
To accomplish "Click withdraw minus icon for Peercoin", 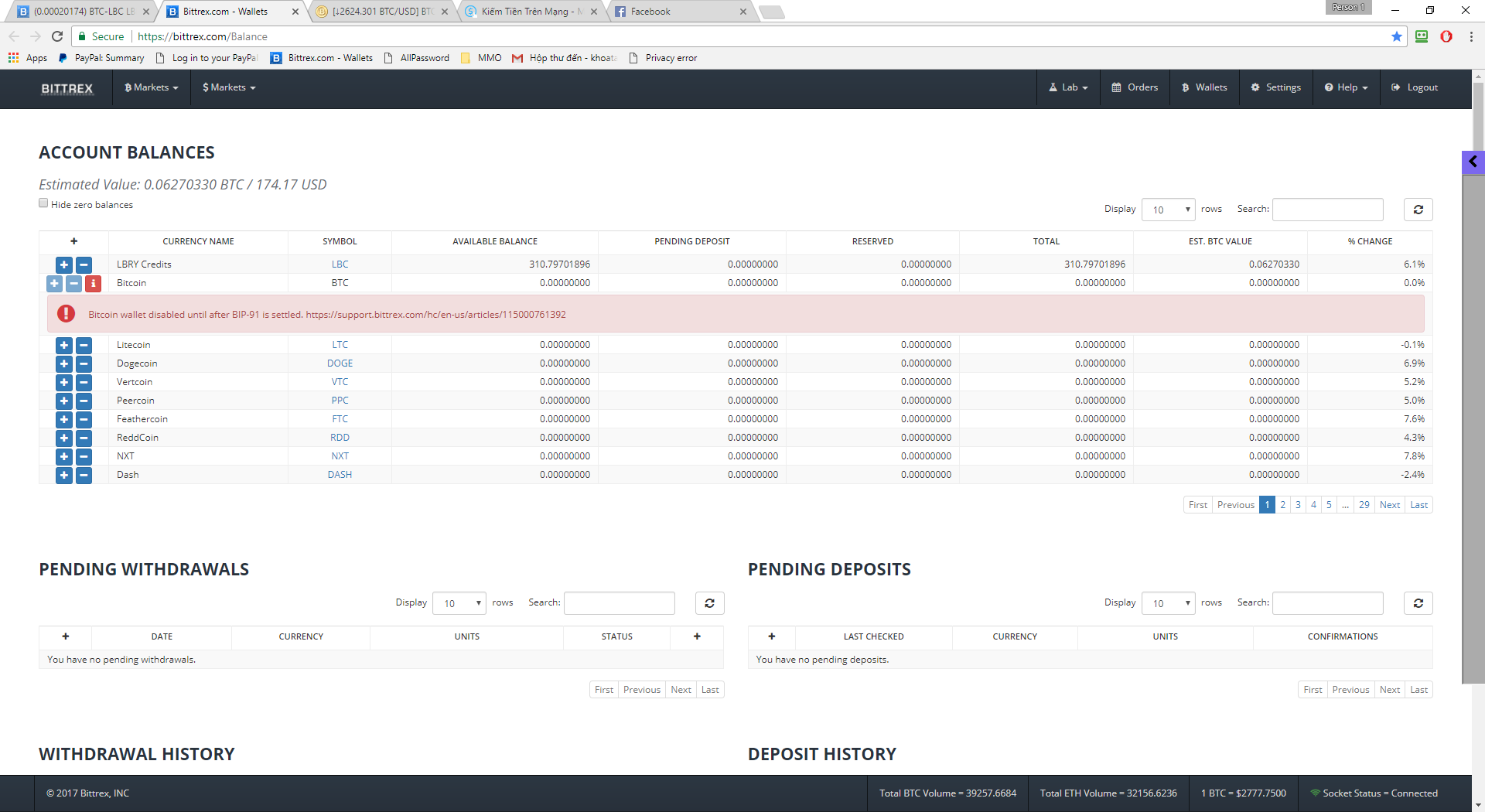I will [x=84, y=401].
